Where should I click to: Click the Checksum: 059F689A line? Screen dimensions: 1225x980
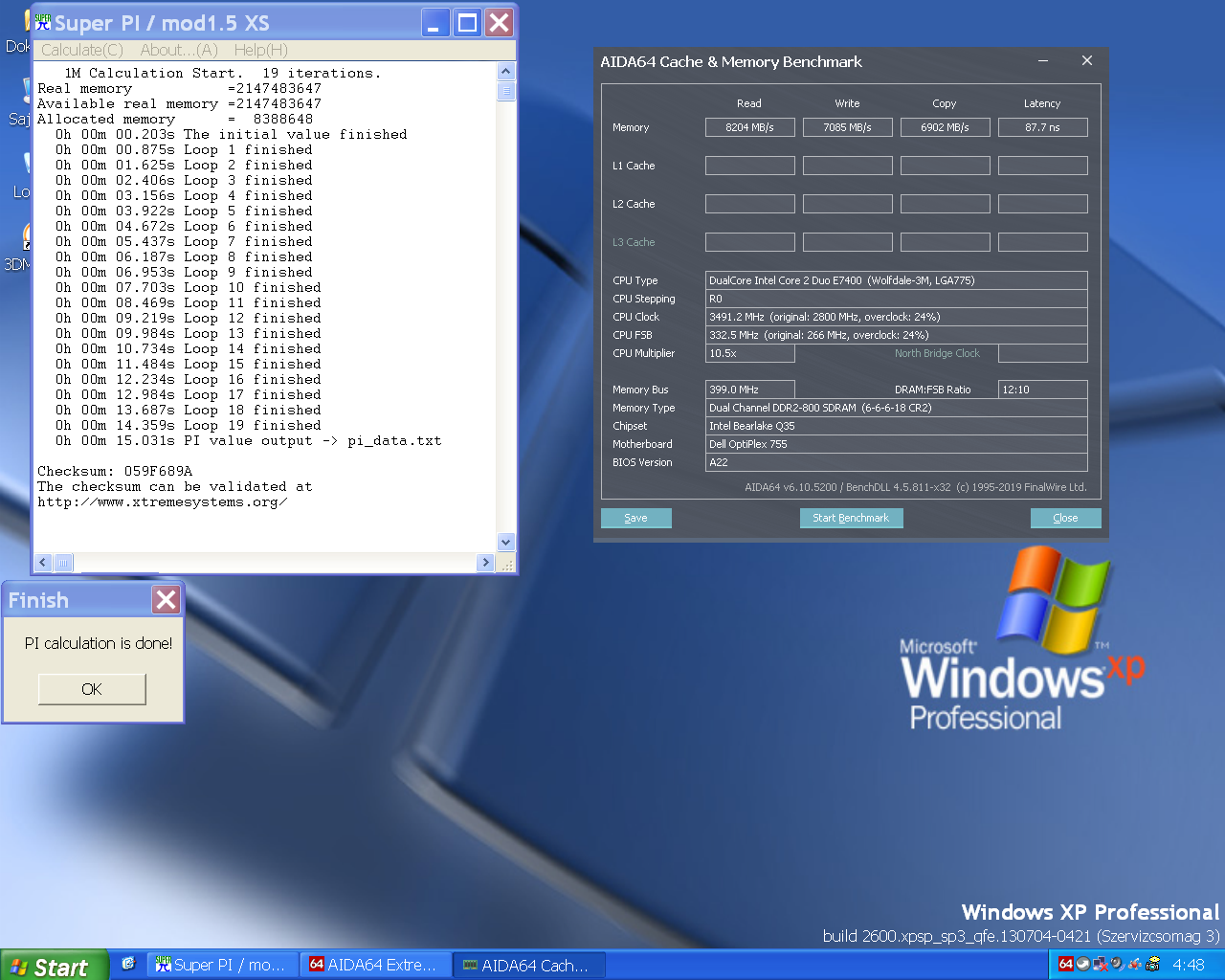click(x=115, y=471)
